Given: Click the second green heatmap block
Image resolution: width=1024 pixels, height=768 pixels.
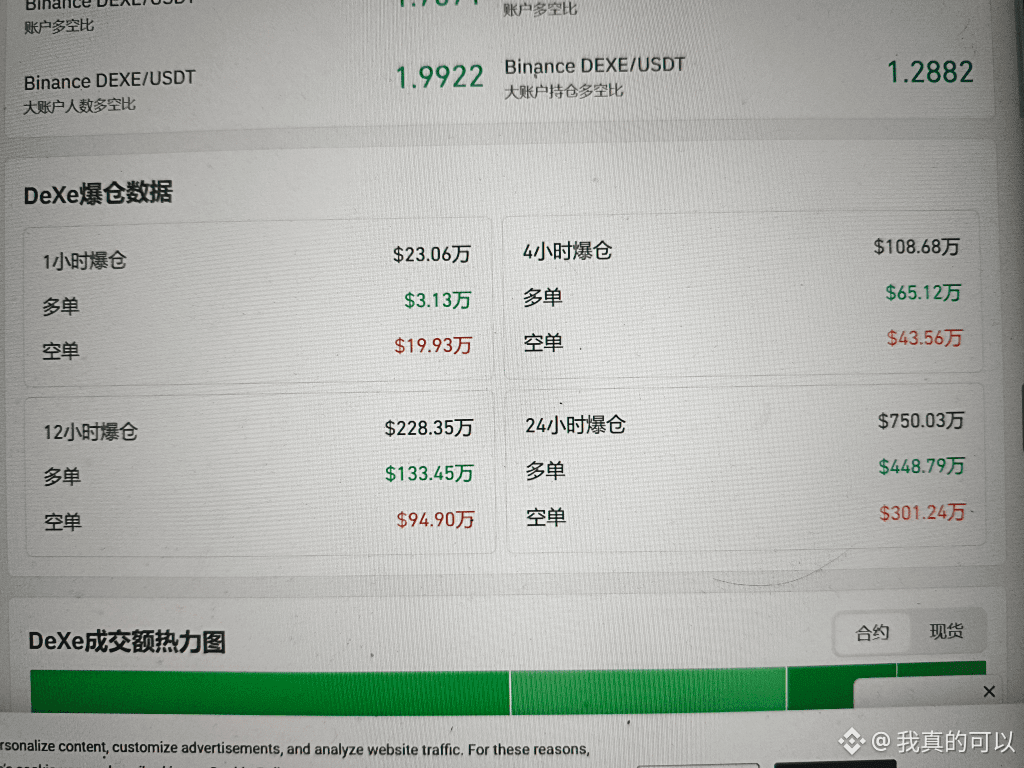Looking at the screenshot, I should [648, 689].
